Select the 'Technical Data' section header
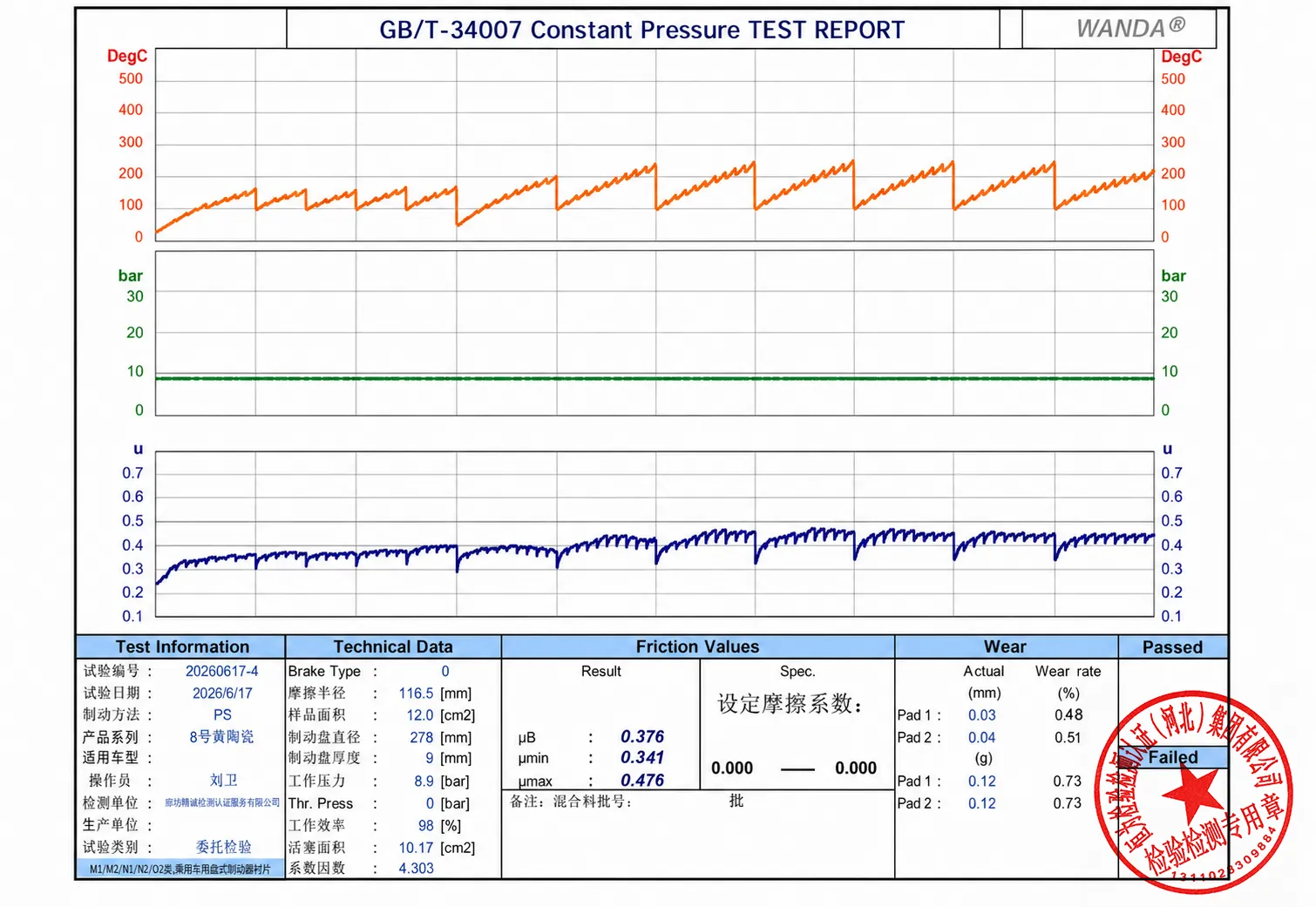The height and width of the screenshot is (907, 1316). [x=393, y=646]
